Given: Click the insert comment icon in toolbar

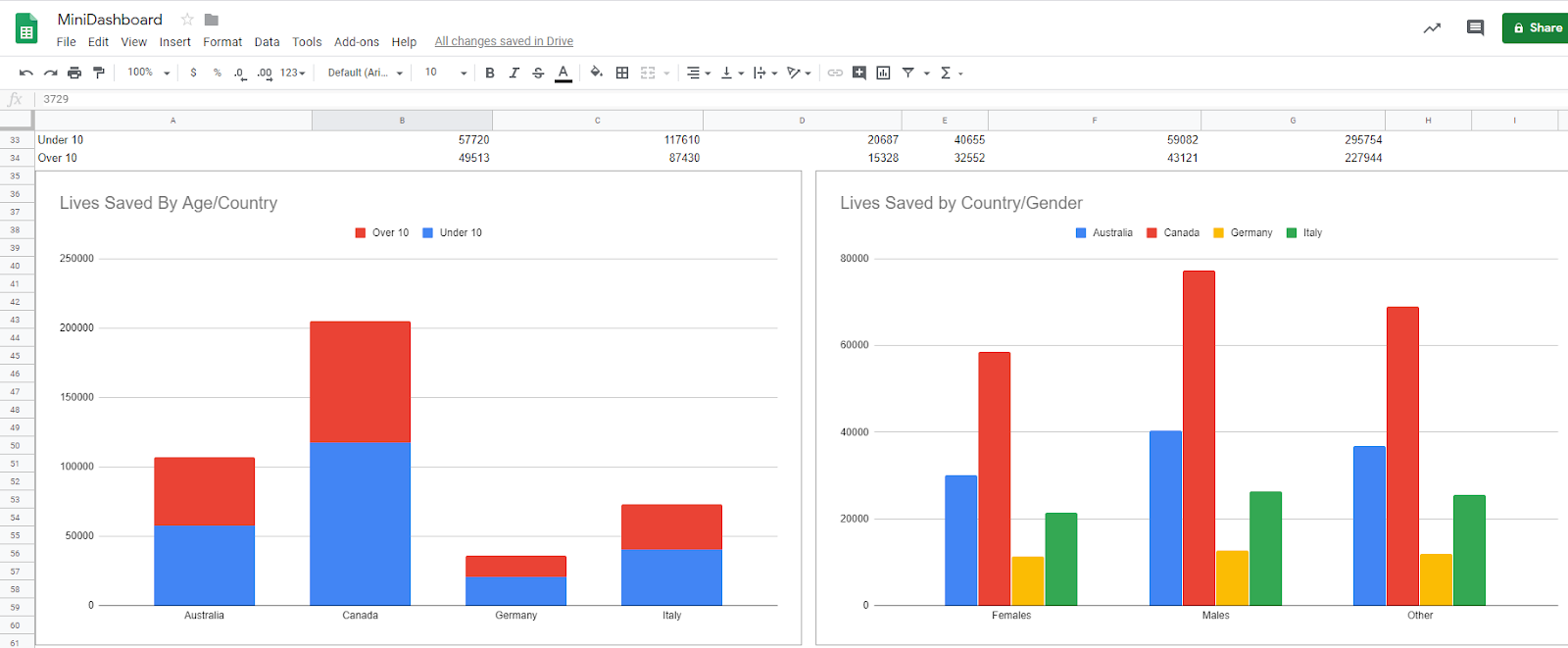Looking at the screenshot, I should pos(859,73).
